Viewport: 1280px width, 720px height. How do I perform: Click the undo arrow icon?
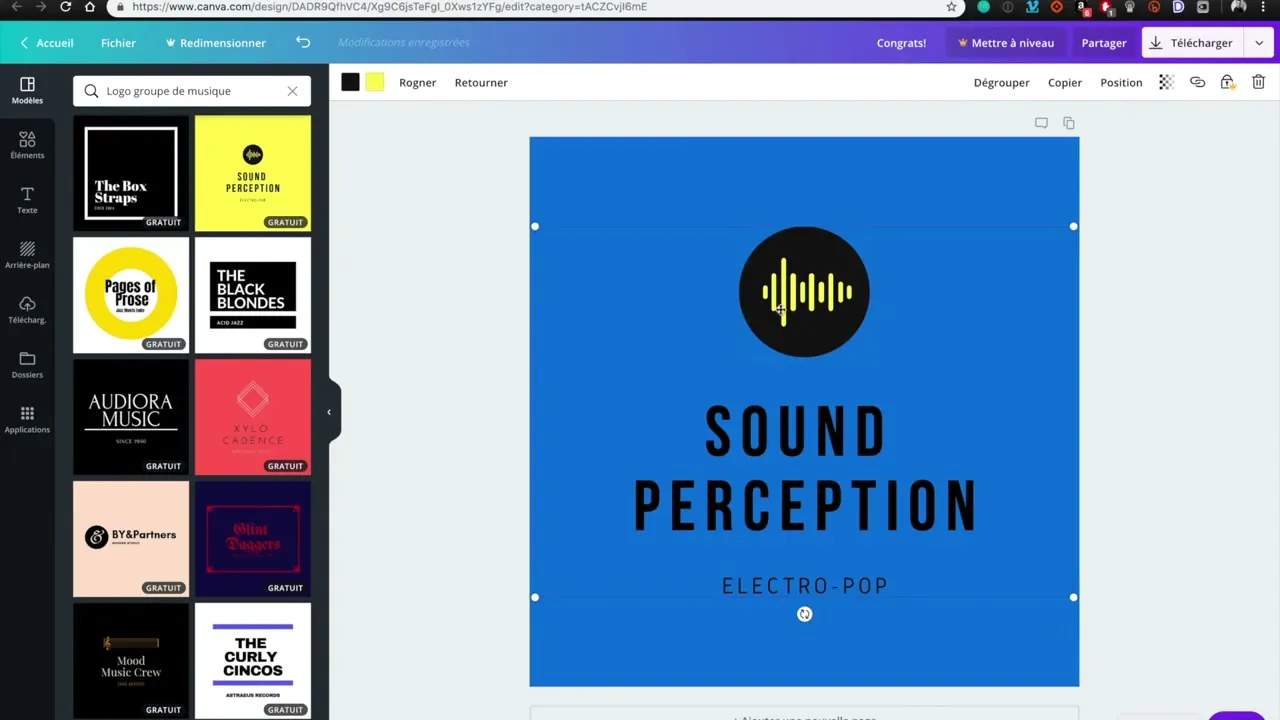pos(303,43)
